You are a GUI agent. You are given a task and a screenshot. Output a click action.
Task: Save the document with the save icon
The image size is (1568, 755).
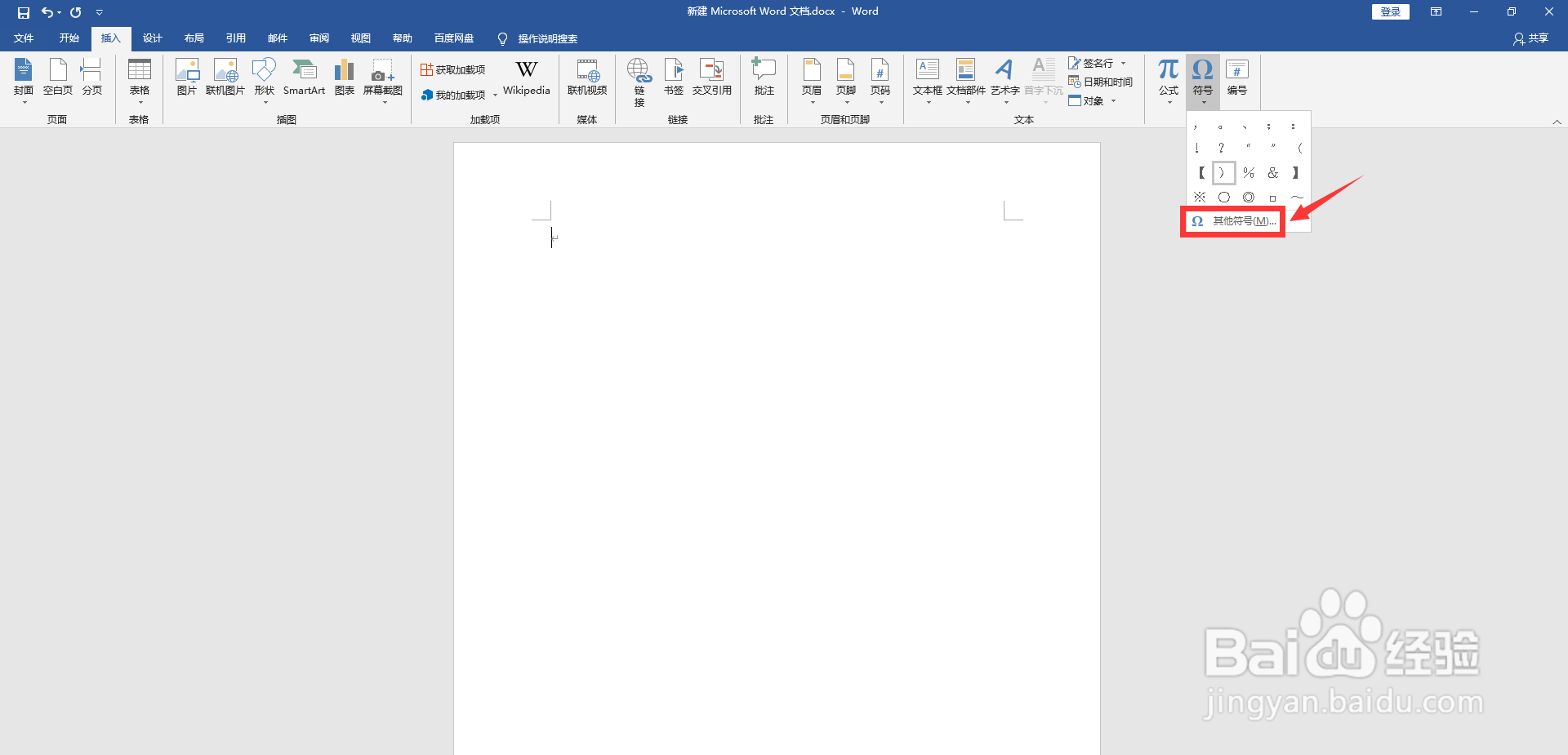tap(23, 12)
